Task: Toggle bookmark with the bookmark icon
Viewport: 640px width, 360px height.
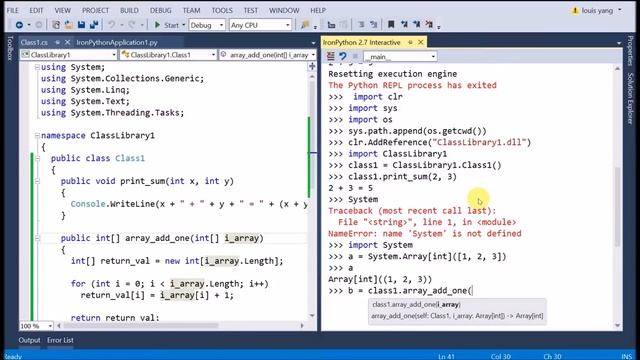Action: (391, 25)
